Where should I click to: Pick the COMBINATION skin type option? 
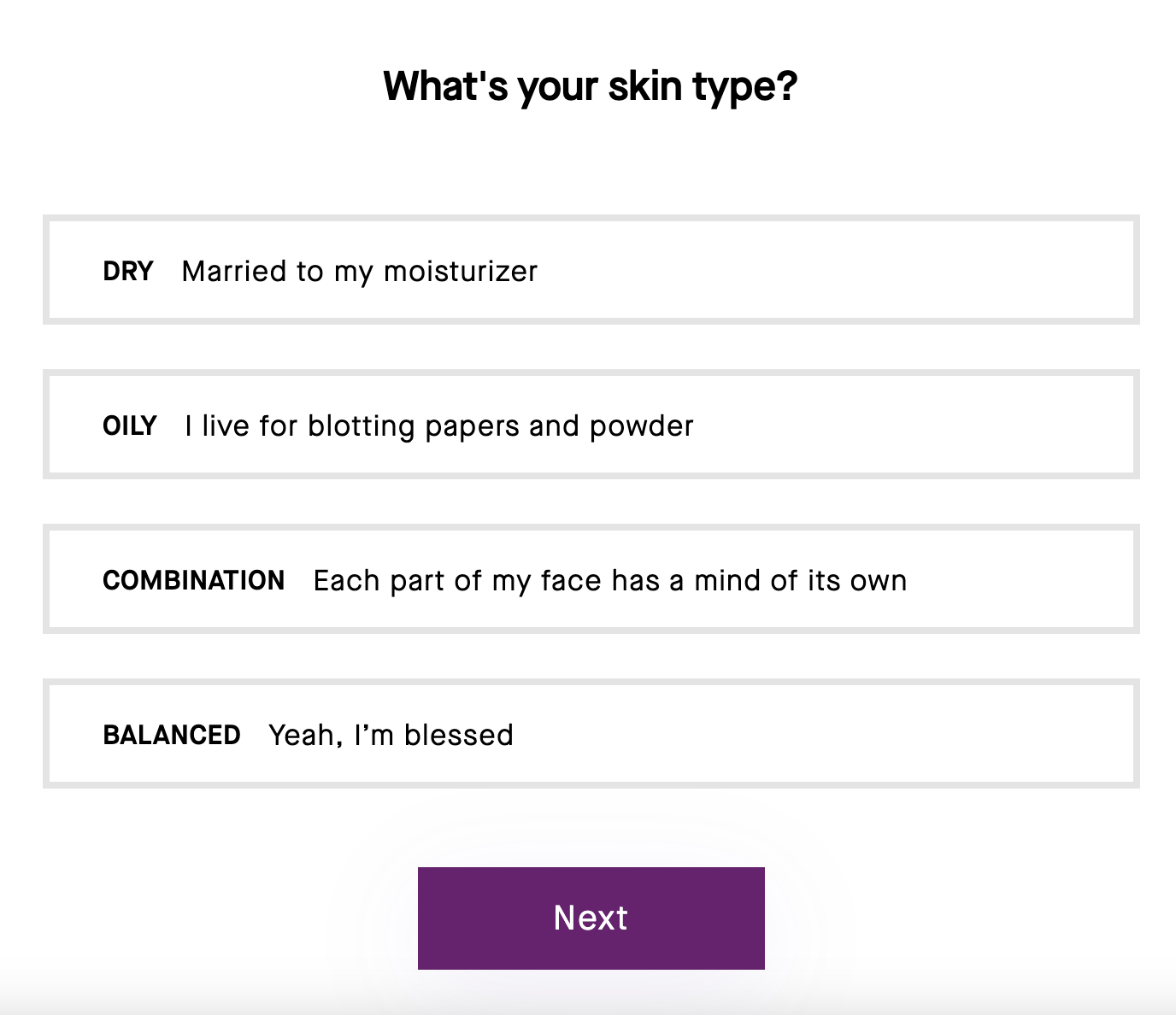tap(590, 579)
